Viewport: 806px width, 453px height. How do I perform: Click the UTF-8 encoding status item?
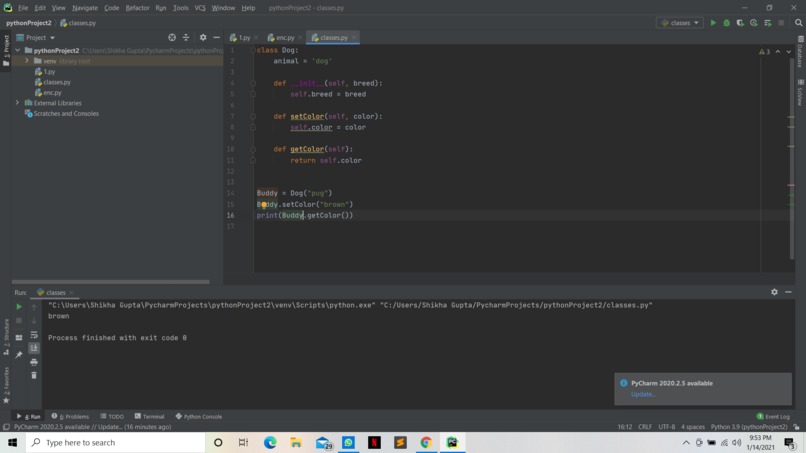tap(667, 427)
